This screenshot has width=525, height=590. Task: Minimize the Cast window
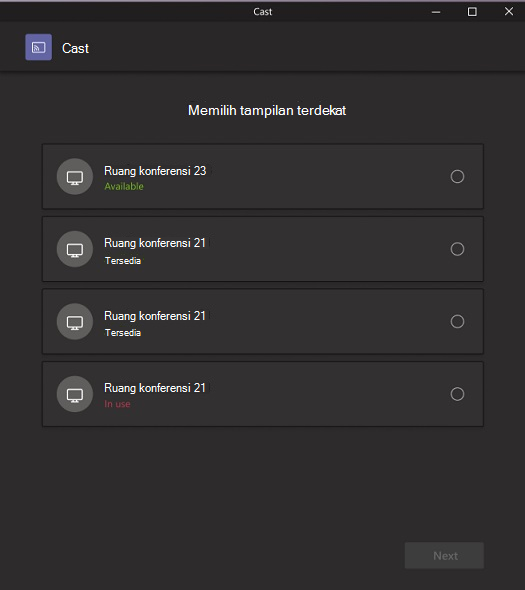tap(436, 12)
